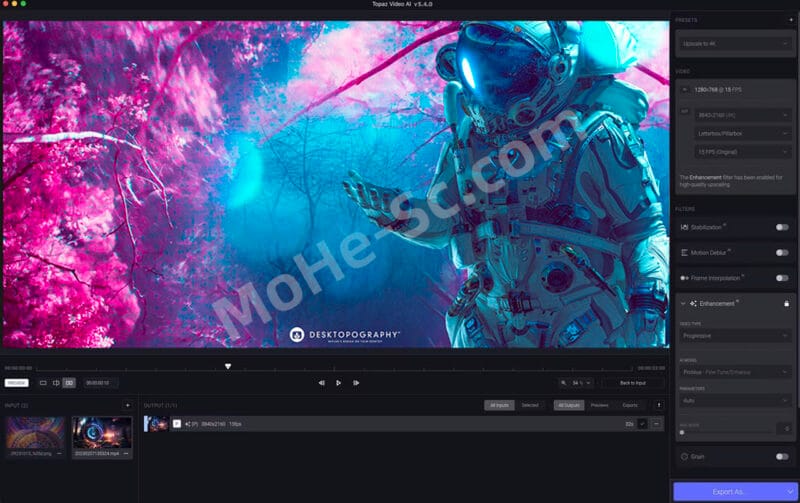This screenshot has width=800, height=503.
Task: Switch to Previews filter tab
Action: click(599, 406)
